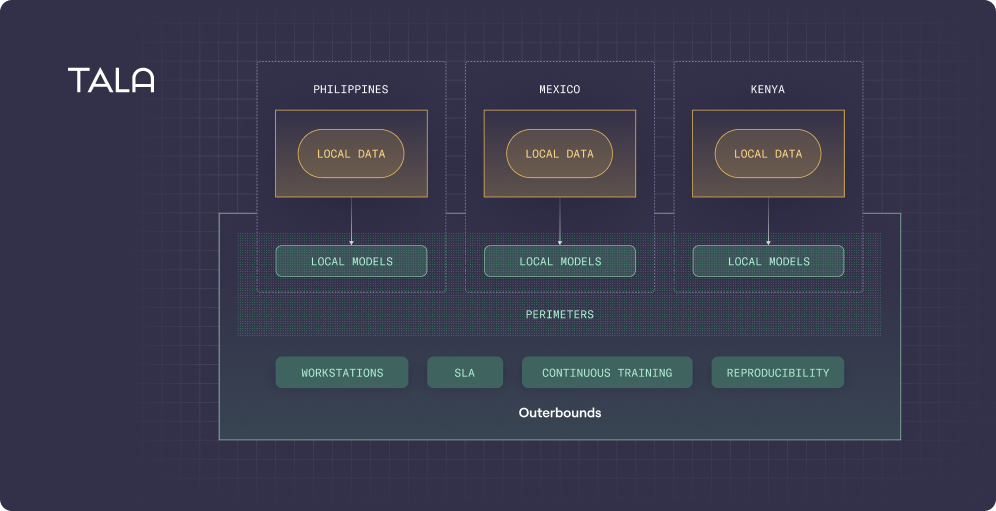Image resolution: width=996 pixels, height=511 pixels.
Task: Select the KENYA region heading
Action: (x=768, y=90)
